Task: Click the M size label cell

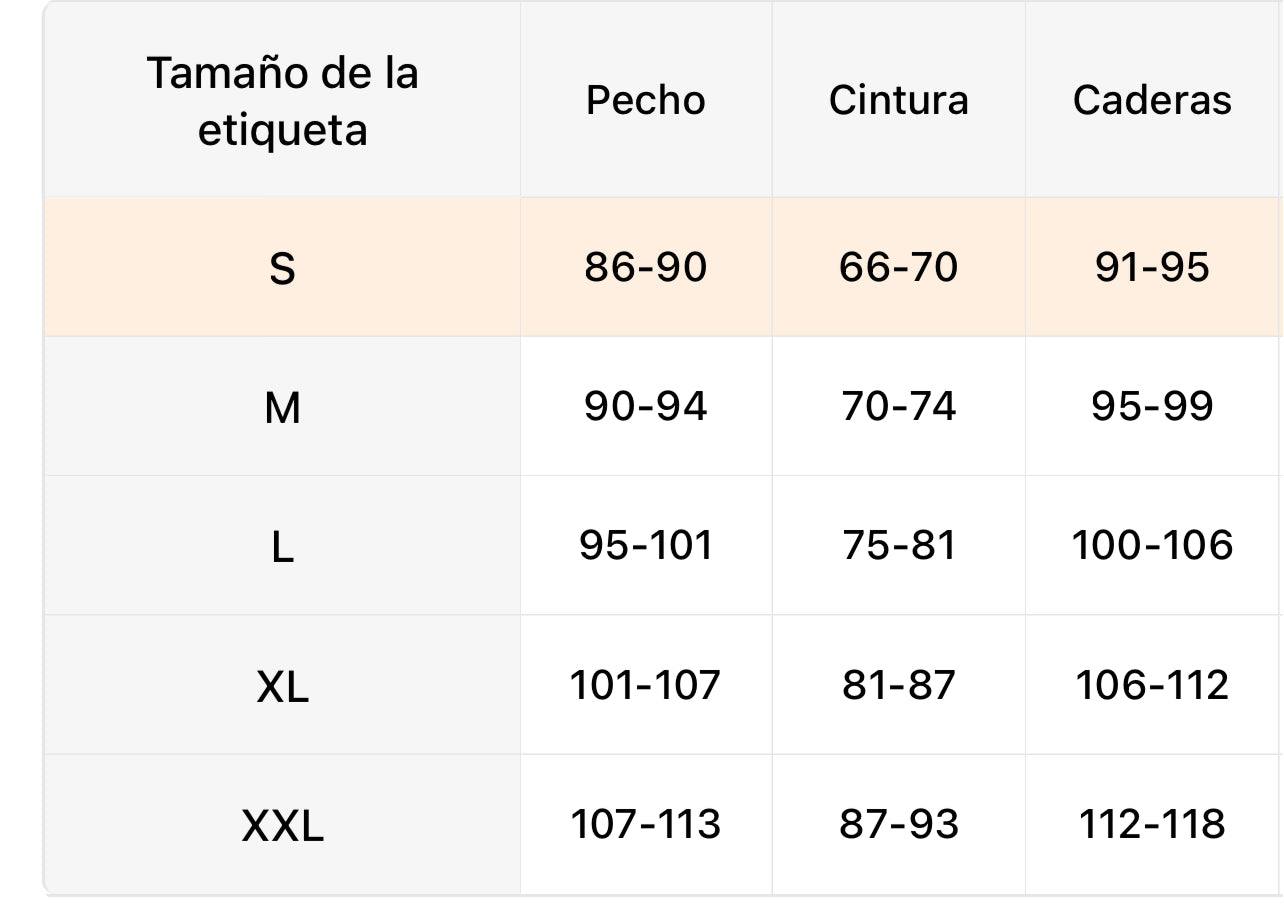Action: (282, 407)
